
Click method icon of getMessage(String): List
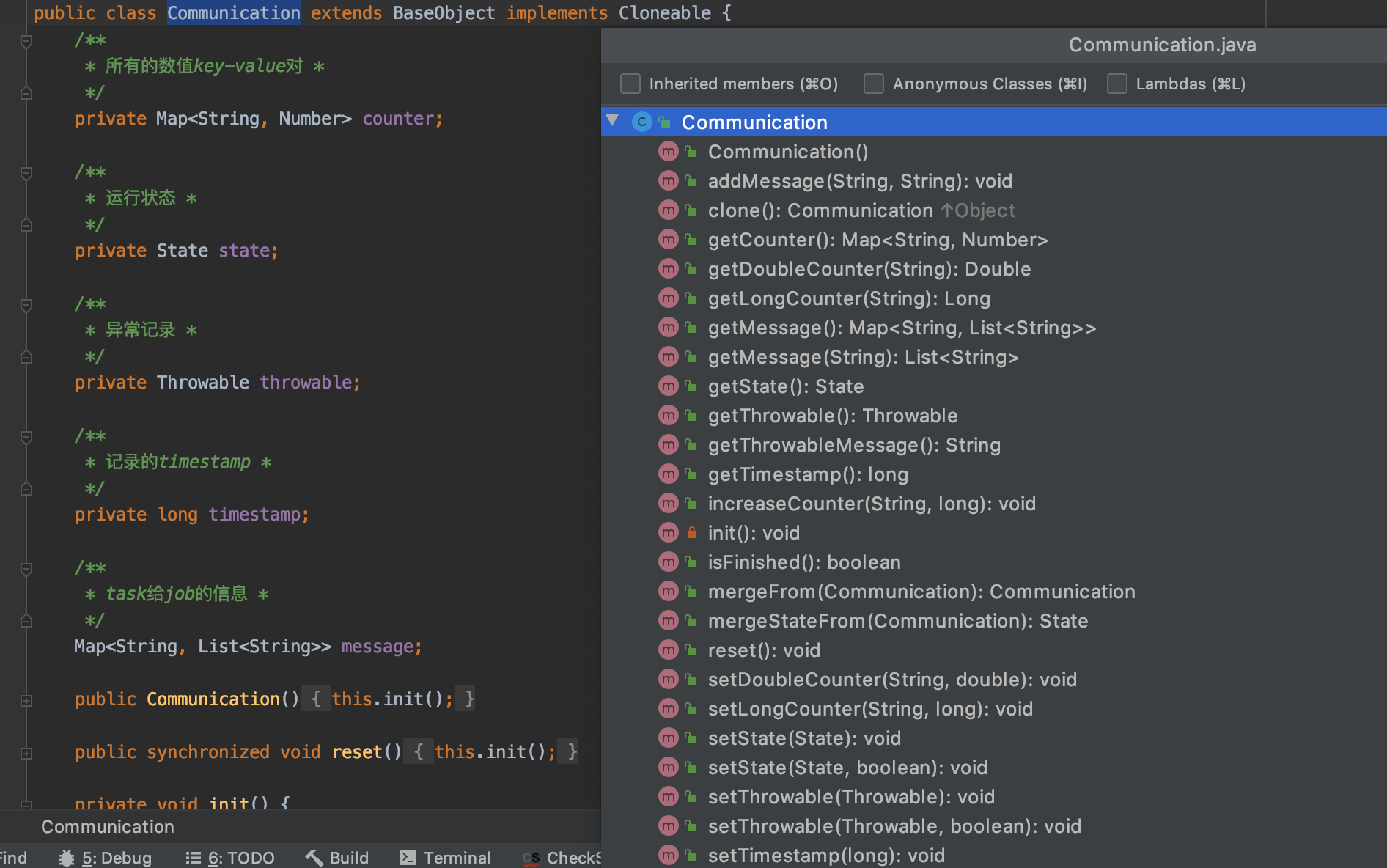pyautogui.click(x=668, y=356)
